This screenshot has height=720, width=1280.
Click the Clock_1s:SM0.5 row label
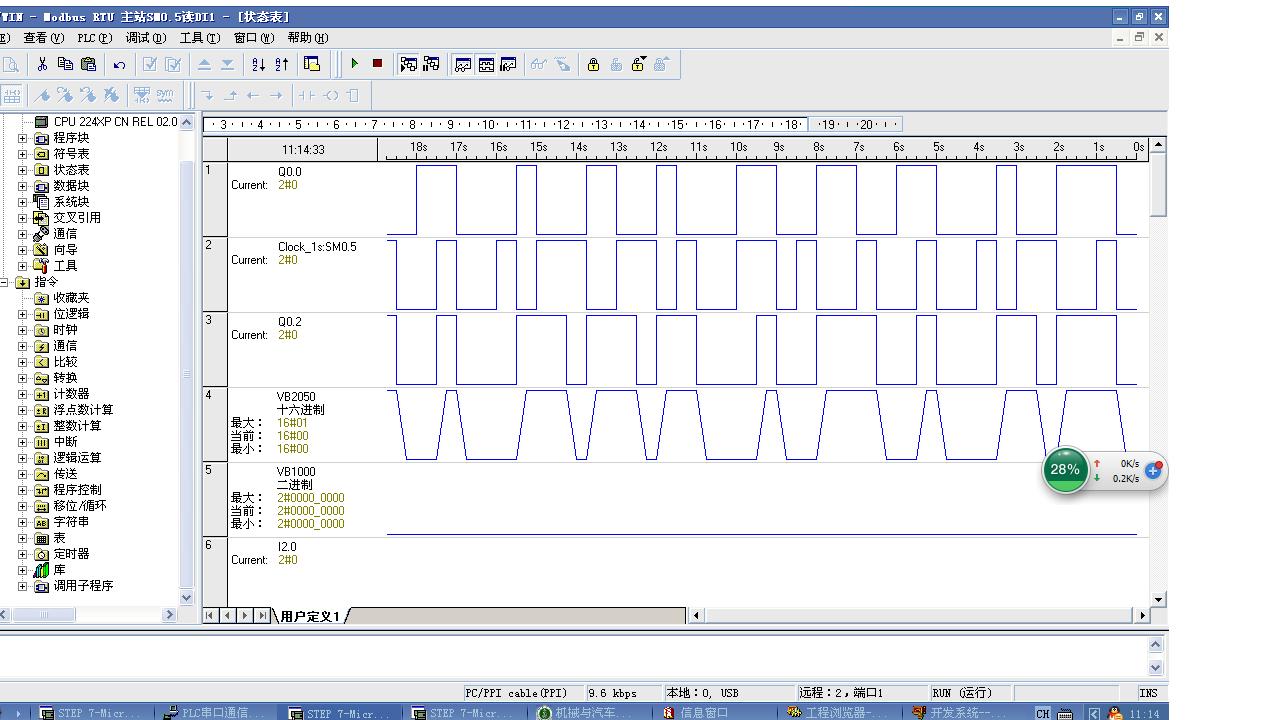coord(317,247)
